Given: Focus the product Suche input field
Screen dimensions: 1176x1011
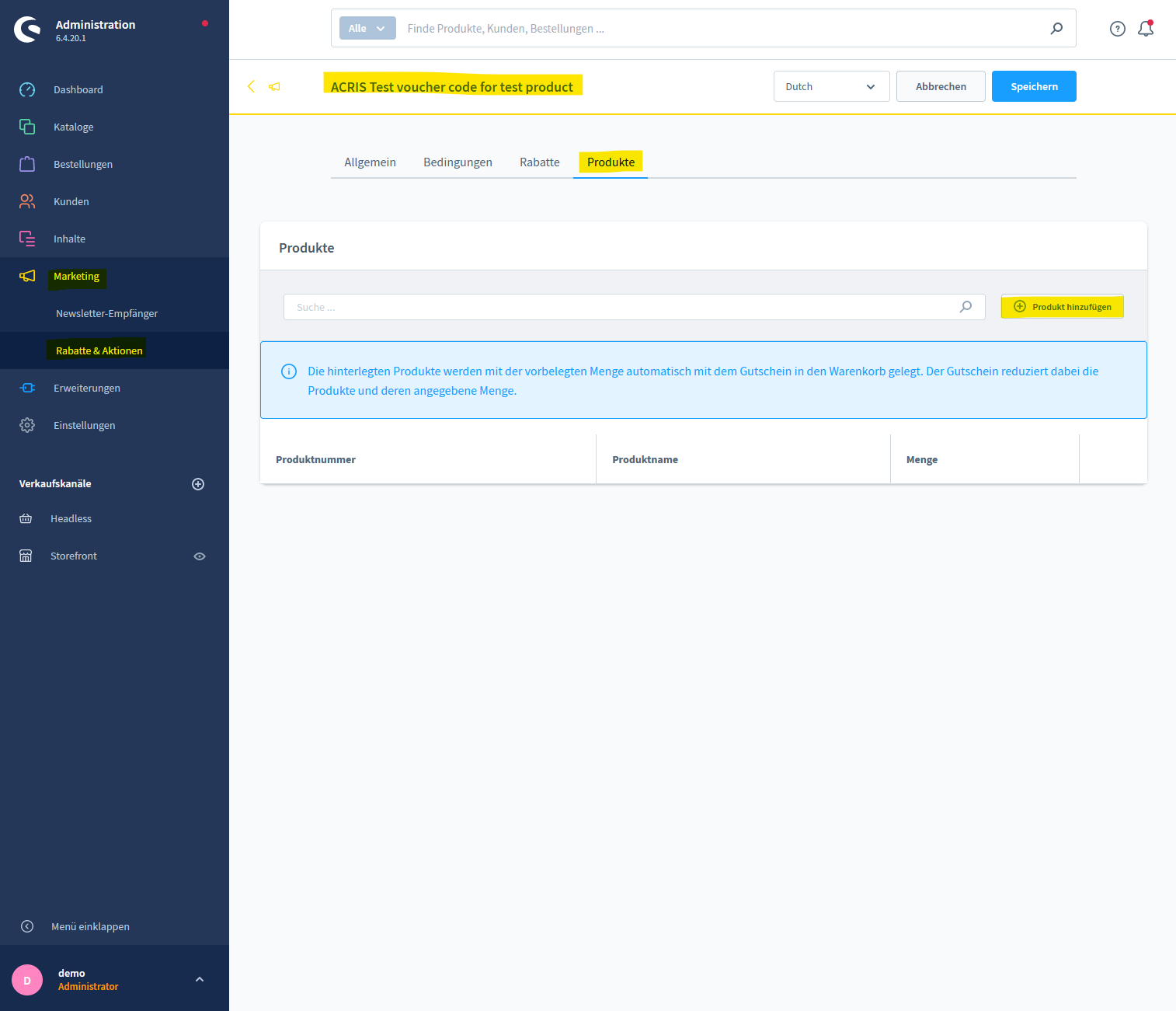Looking at the screenshot, I should coord(635,307).
